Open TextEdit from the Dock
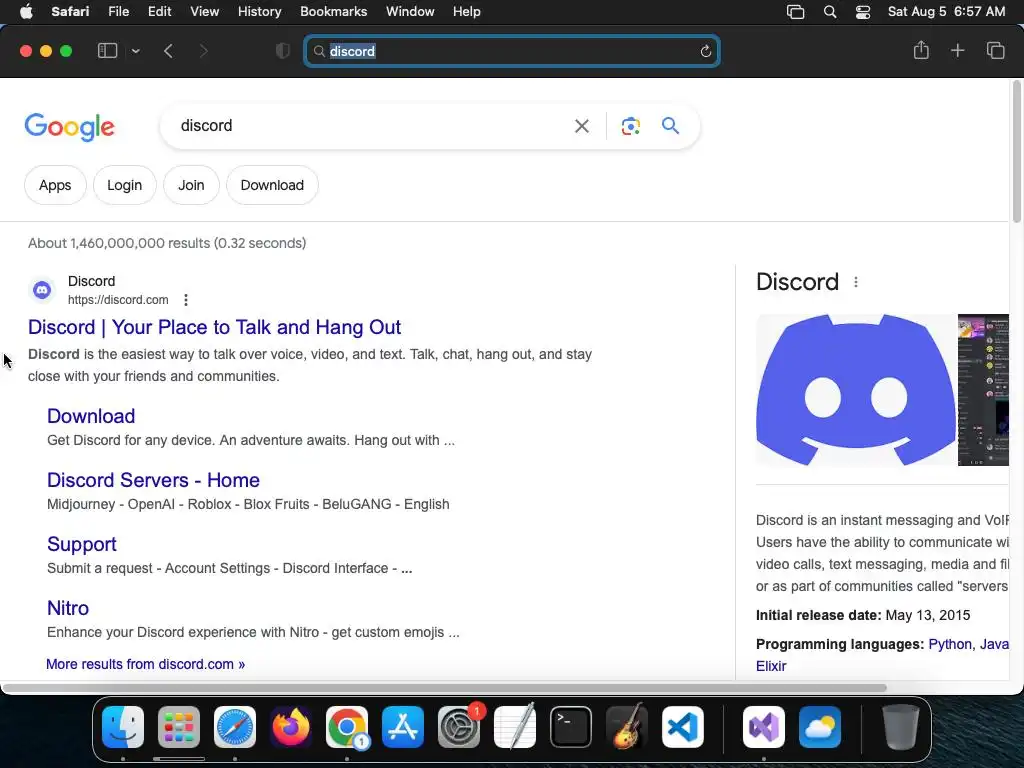The width and height of the screenshot is (1024, 768). coord(515,726)
